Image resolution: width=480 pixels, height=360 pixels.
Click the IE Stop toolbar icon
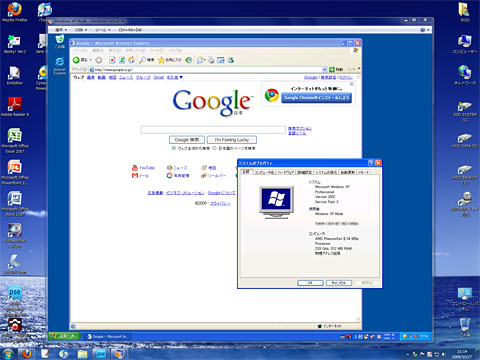click(x=112, y=60)
